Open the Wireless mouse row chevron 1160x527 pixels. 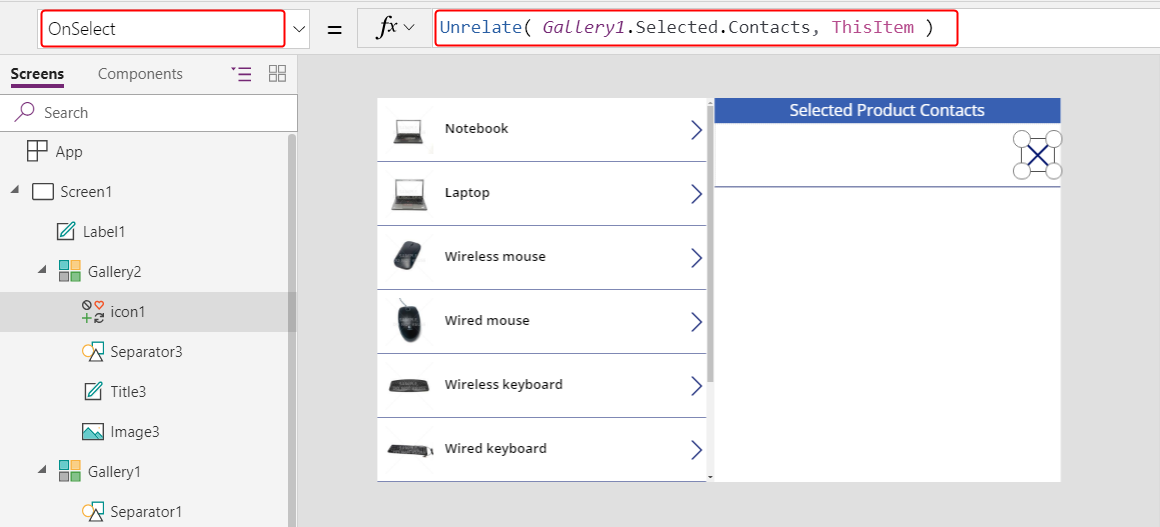(x=696, y=258)
